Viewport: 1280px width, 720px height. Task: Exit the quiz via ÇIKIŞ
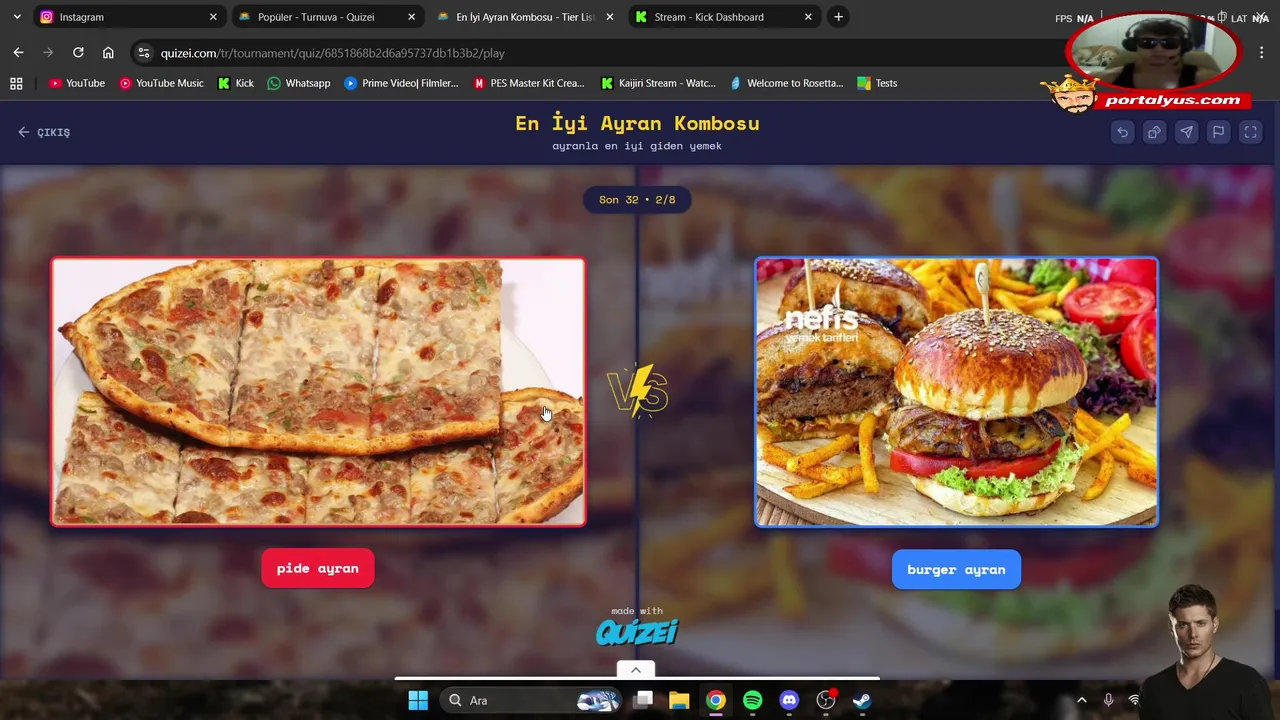(44, 132)
